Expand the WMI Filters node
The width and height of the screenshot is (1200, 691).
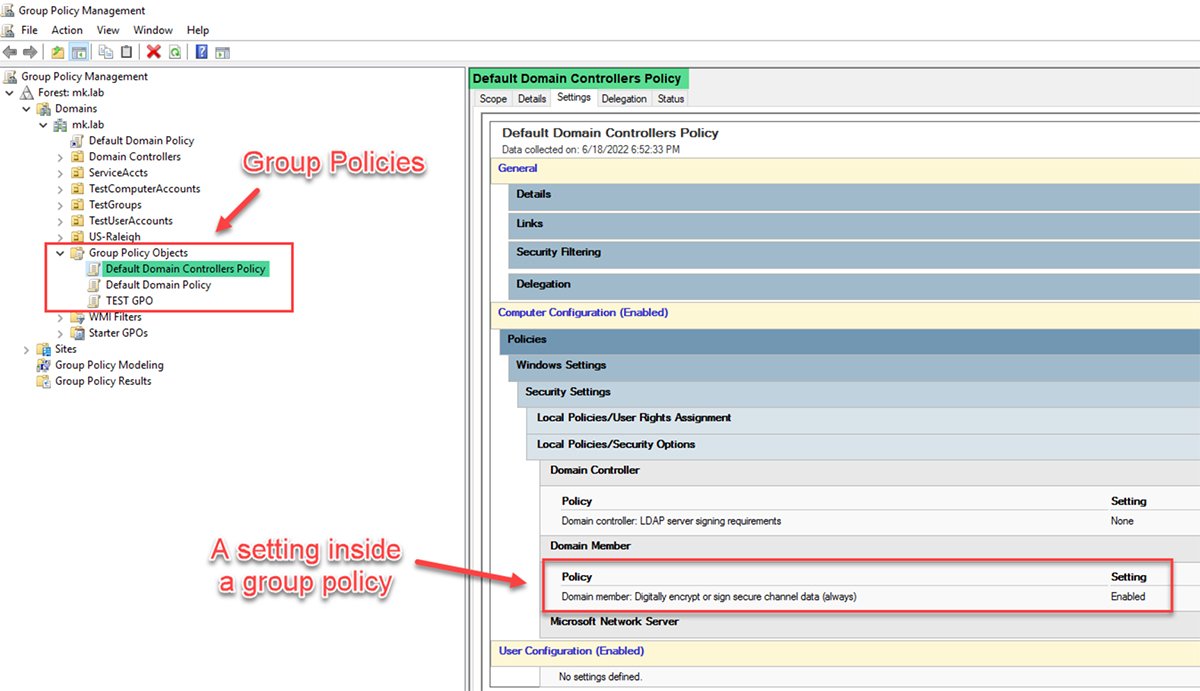tap(59, 316)
